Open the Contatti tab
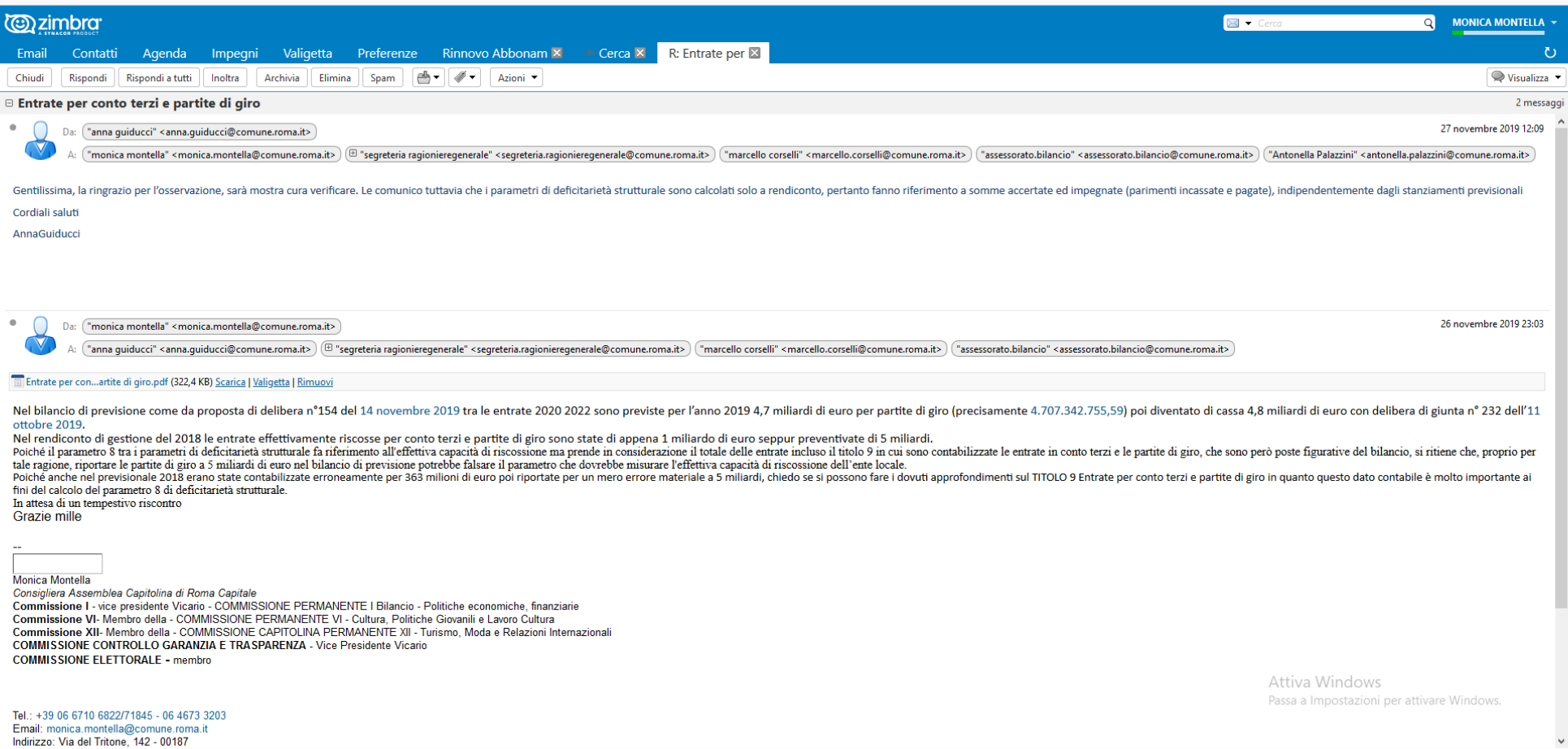 point(95,53)
